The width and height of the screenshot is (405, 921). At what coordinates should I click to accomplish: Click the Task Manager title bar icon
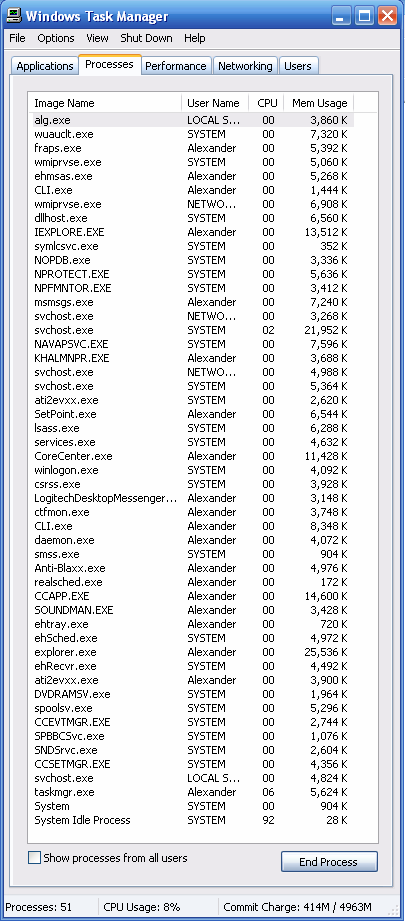click(x=13, y=15)
